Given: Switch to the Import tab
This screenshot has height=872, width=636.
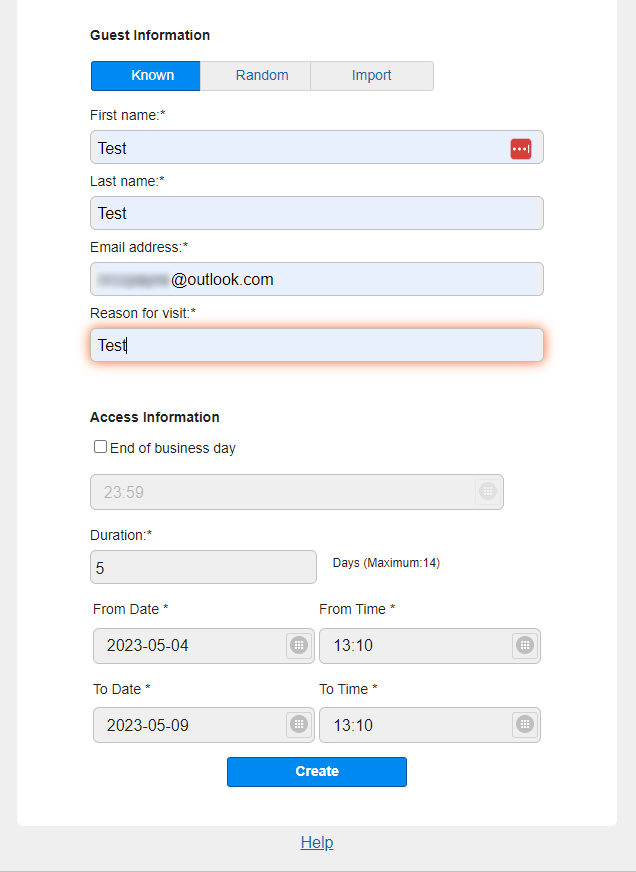Looking at the screenshot, I should coord(371,76).
